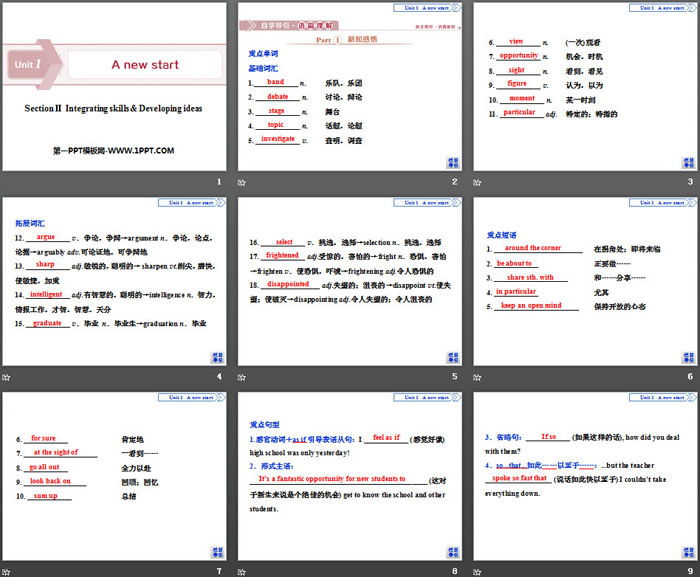The width and height of the screenshot is (700, 577).
Task: Click the slide number 1 label
Action: (x=219, y=182)
